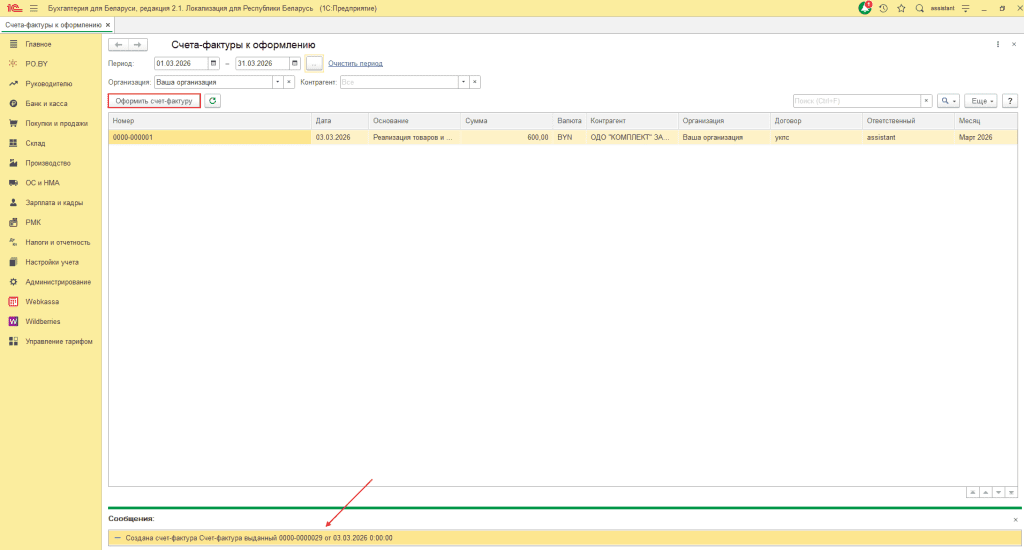Image resolution: width=1024 pixels, height=550 pixels.
Task: Open favorites star icon
Action: (901, 8)
